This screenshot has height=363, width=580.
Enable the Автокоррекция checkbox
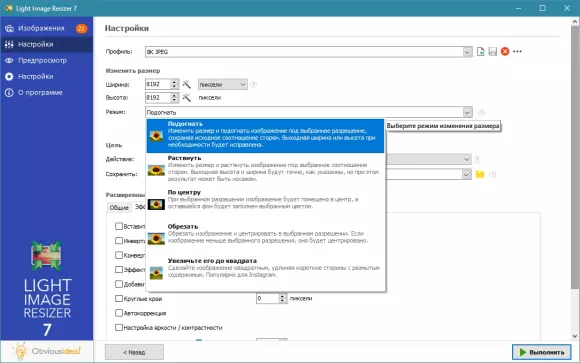point(119,313)
